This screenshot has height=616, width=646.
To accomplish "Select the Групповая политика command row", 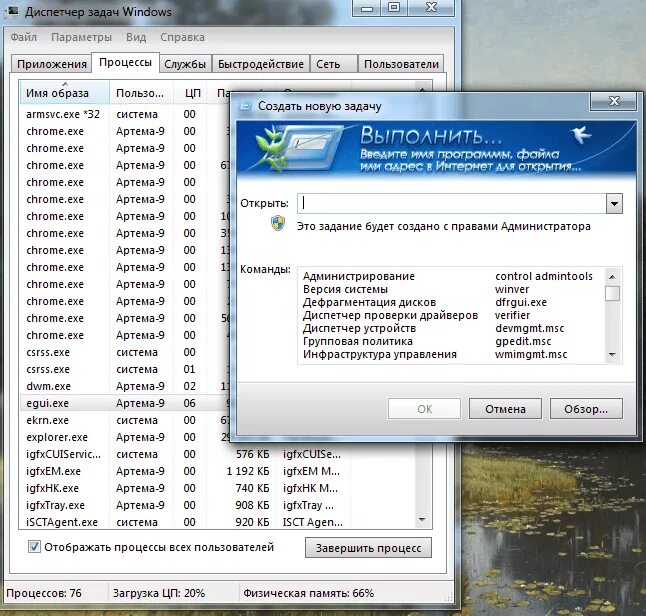I will click(x=452, y=341).
